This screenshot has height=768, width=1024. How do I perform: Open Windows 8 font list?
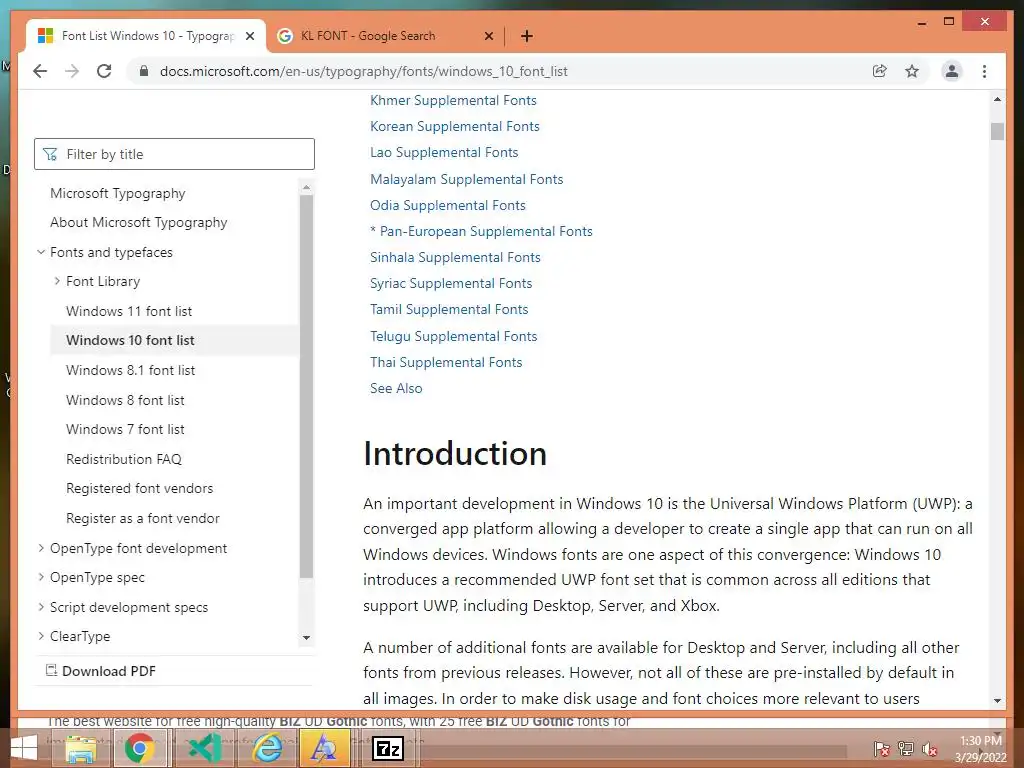tap(125, 400)
